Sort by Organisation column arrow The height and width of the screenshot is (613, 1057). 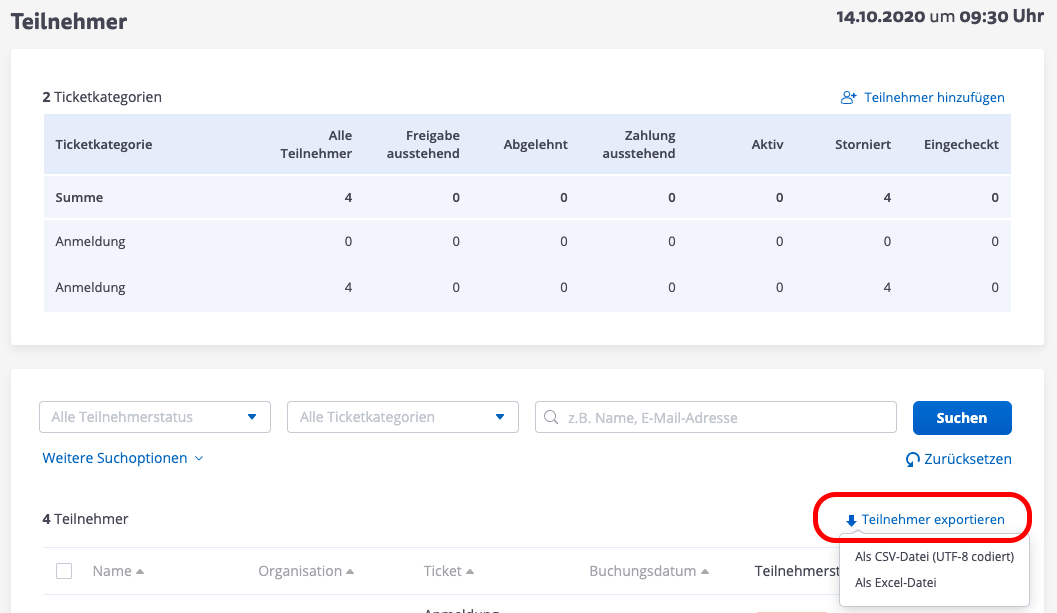350,572
